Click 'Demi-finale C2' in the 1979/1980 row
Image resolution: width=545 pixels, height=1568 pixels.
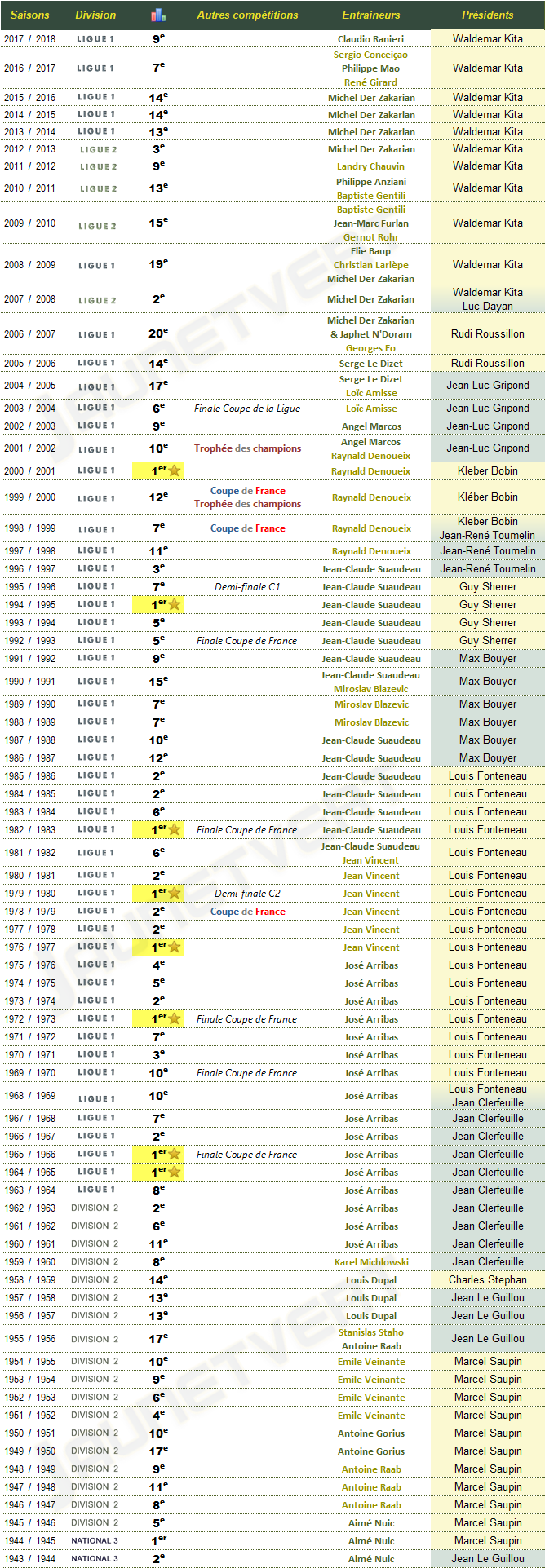[247, 894]
